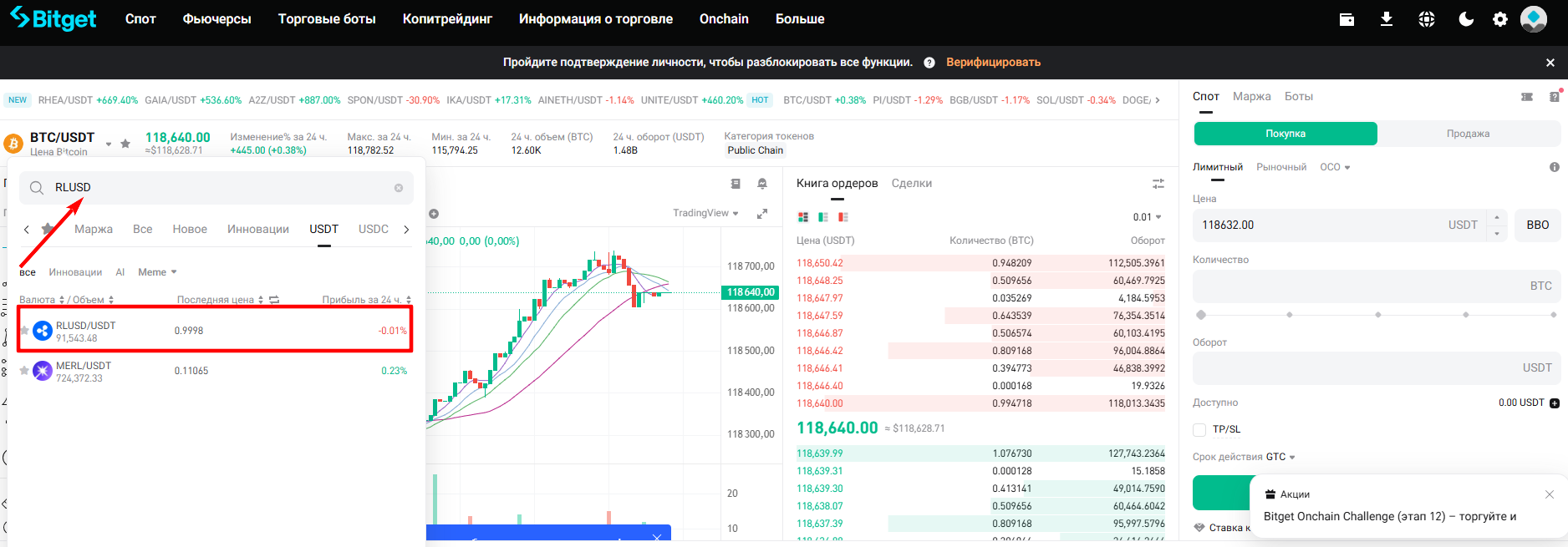Viewport: 1568px width, 547px height.
Task: Click the BBO button
Action: pyautogui.click(x=1538, y=225)
